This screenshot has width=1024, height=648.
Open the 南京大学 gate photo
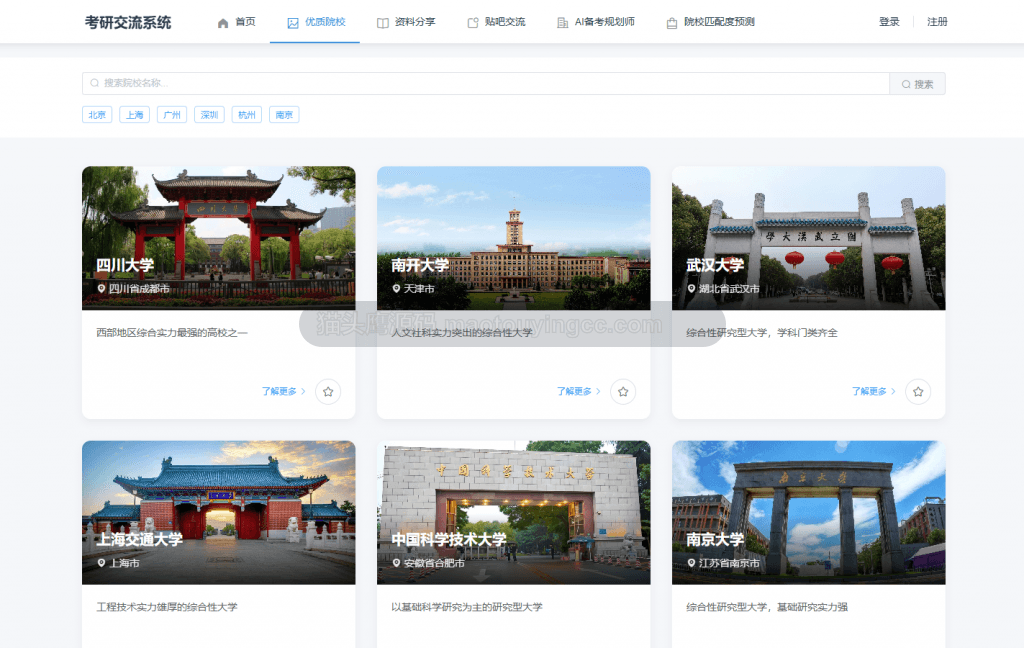tap(808, 512)
